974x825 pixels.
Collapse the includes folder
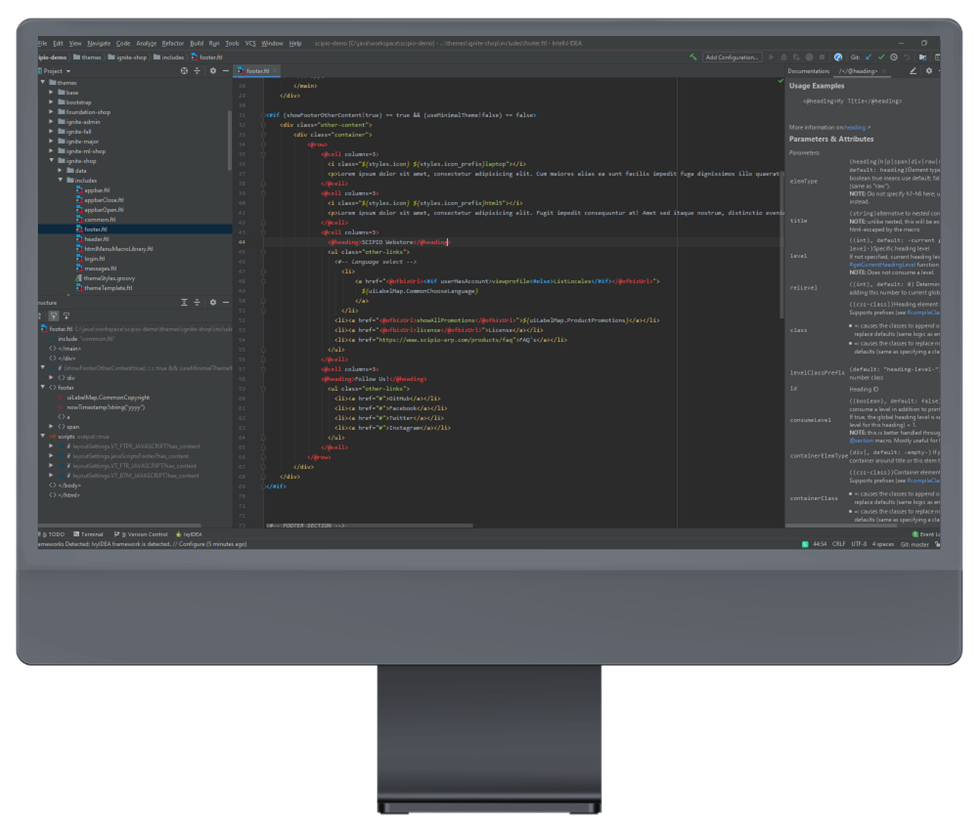point(60,180)
